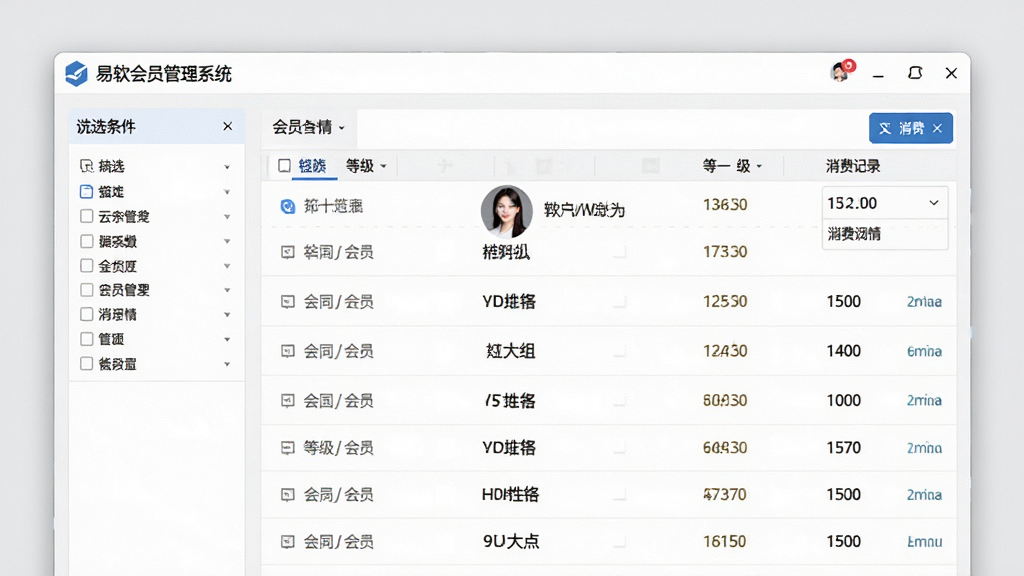Tick the 会员管理 filter checkbox
The image size is (1024, 576).
[x=86, y=289]
